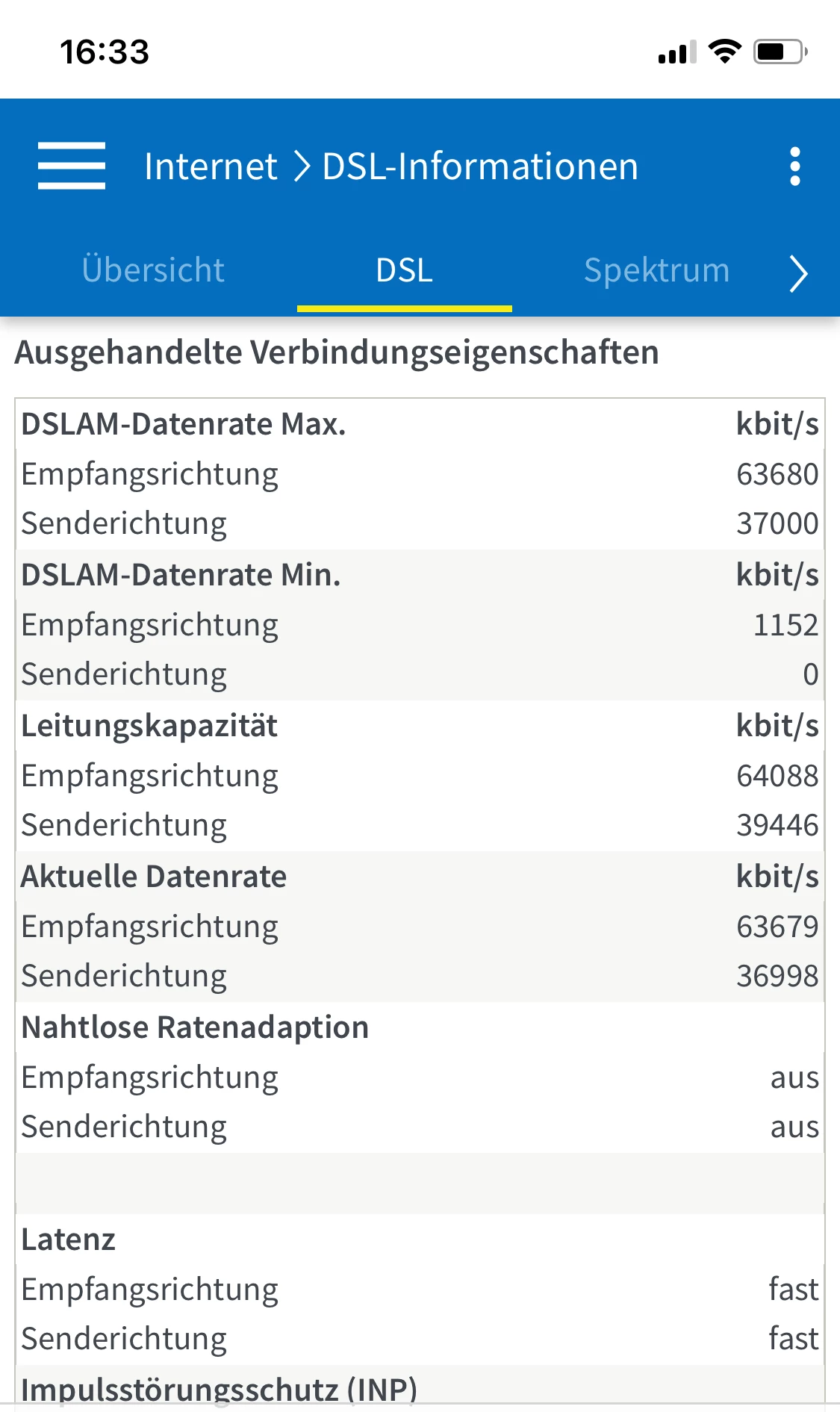The width and height of the screenshot is (840, 1412).
Task: Tap the breadcrumb chevron after Internet
Action: tap(301, 166)
